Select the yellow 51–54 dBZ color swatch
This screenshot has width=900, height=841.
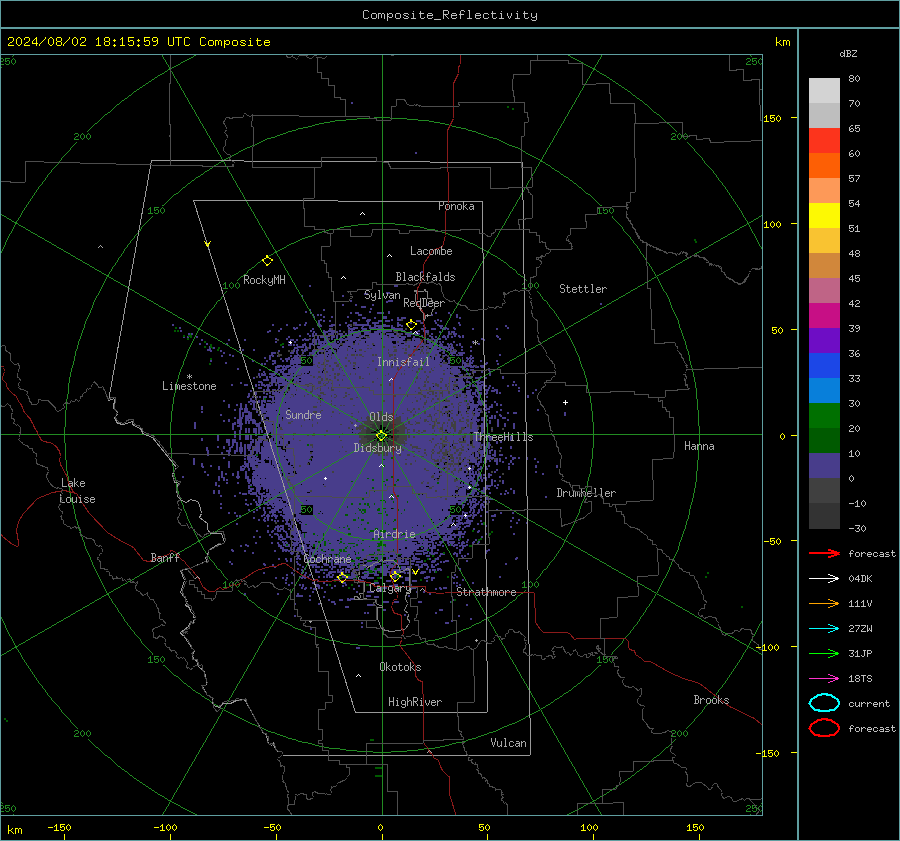[x=824, y=216]
